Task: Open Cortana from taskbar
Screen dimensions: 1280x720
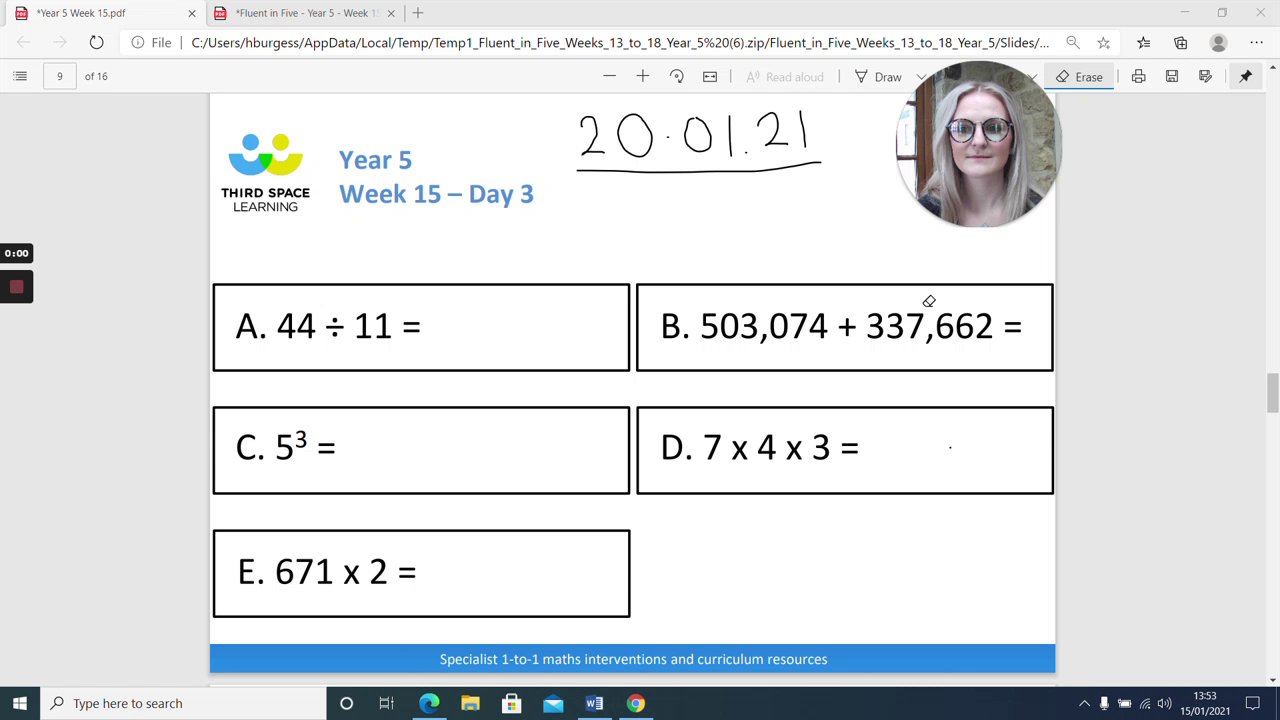Action: click(346, 703)
